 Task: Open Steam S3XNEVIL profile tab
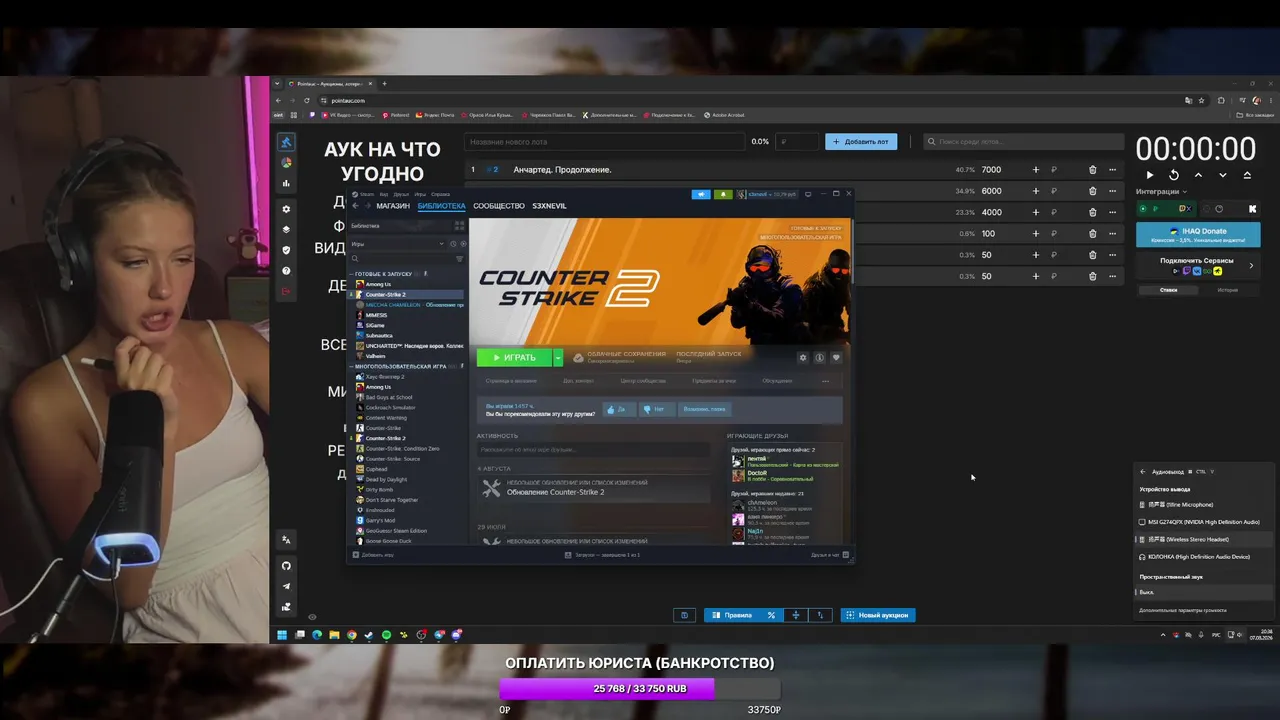tap(549, 206)
